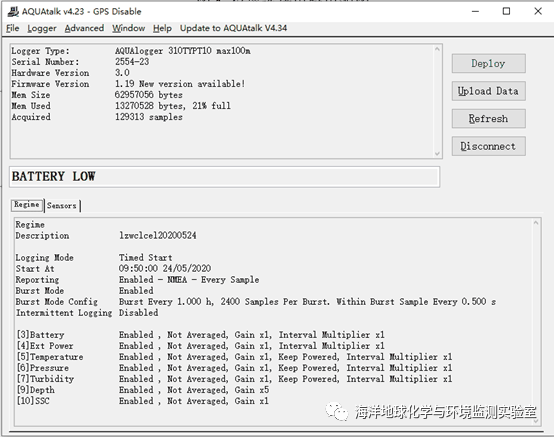
Task: Click the [7]Turbidity channel row
Action: point(234,379)
